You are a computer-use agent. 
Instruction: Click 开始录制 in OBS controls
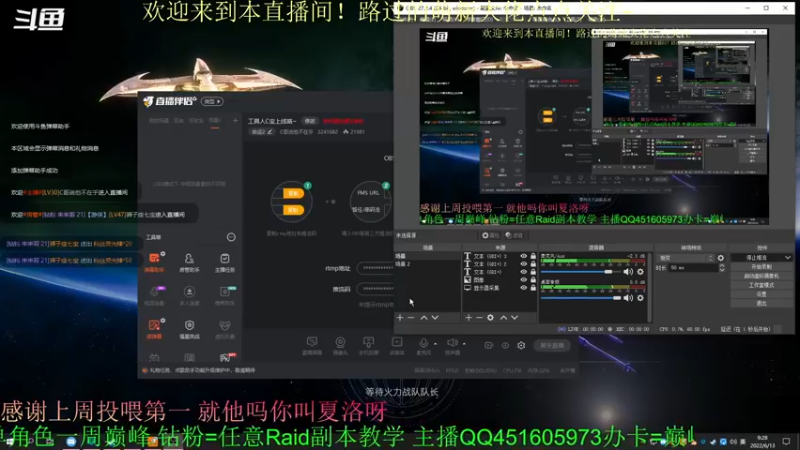point(761,267)
